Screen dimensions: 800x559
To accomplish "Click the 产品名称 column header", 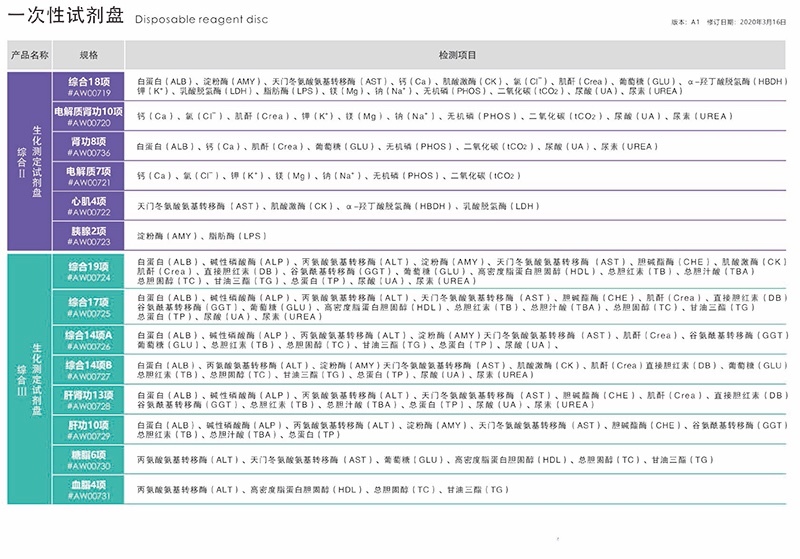I will [28, 55].
